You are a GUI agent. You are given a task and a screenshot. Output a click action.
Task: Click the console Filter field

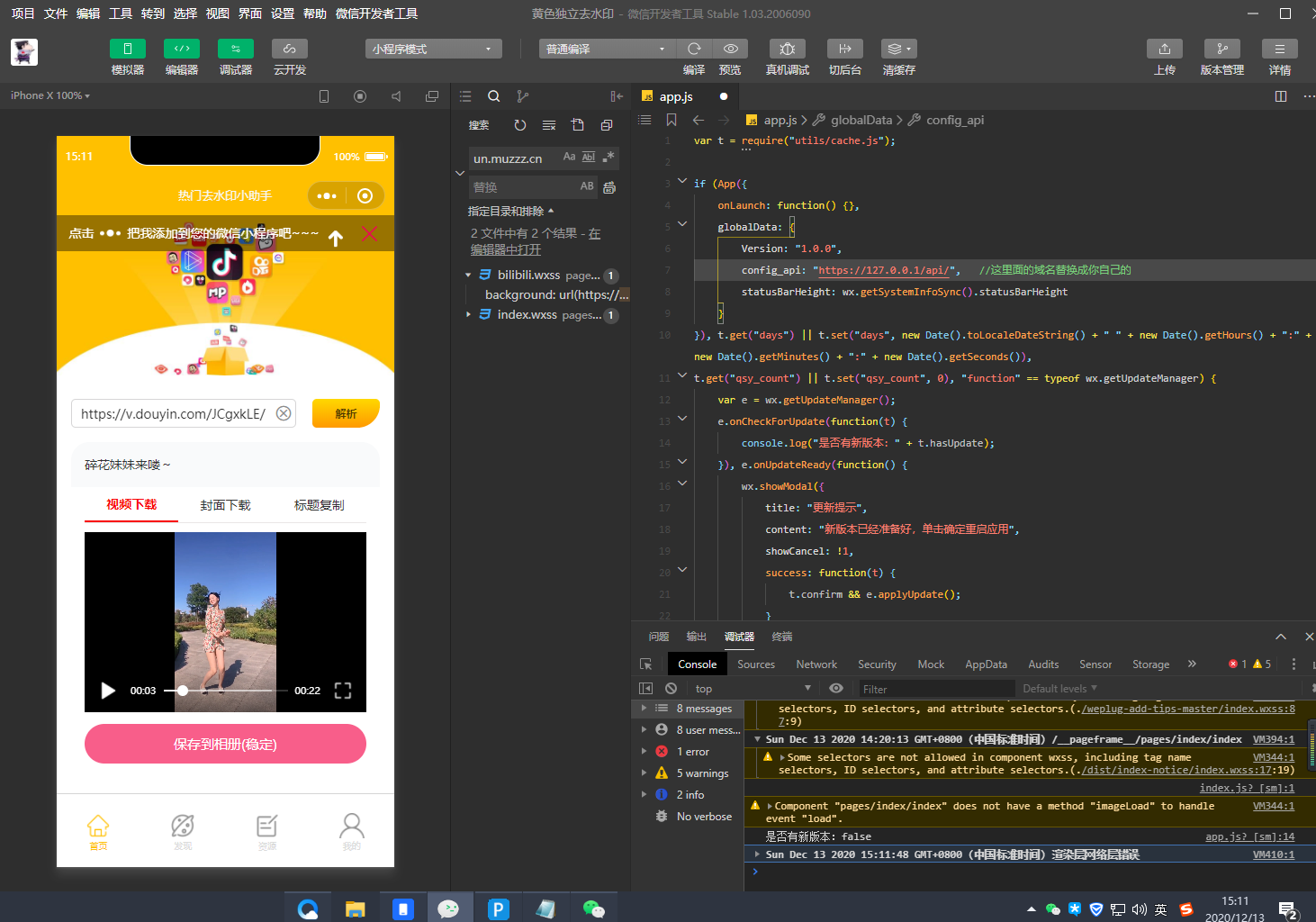pos(936,689)
